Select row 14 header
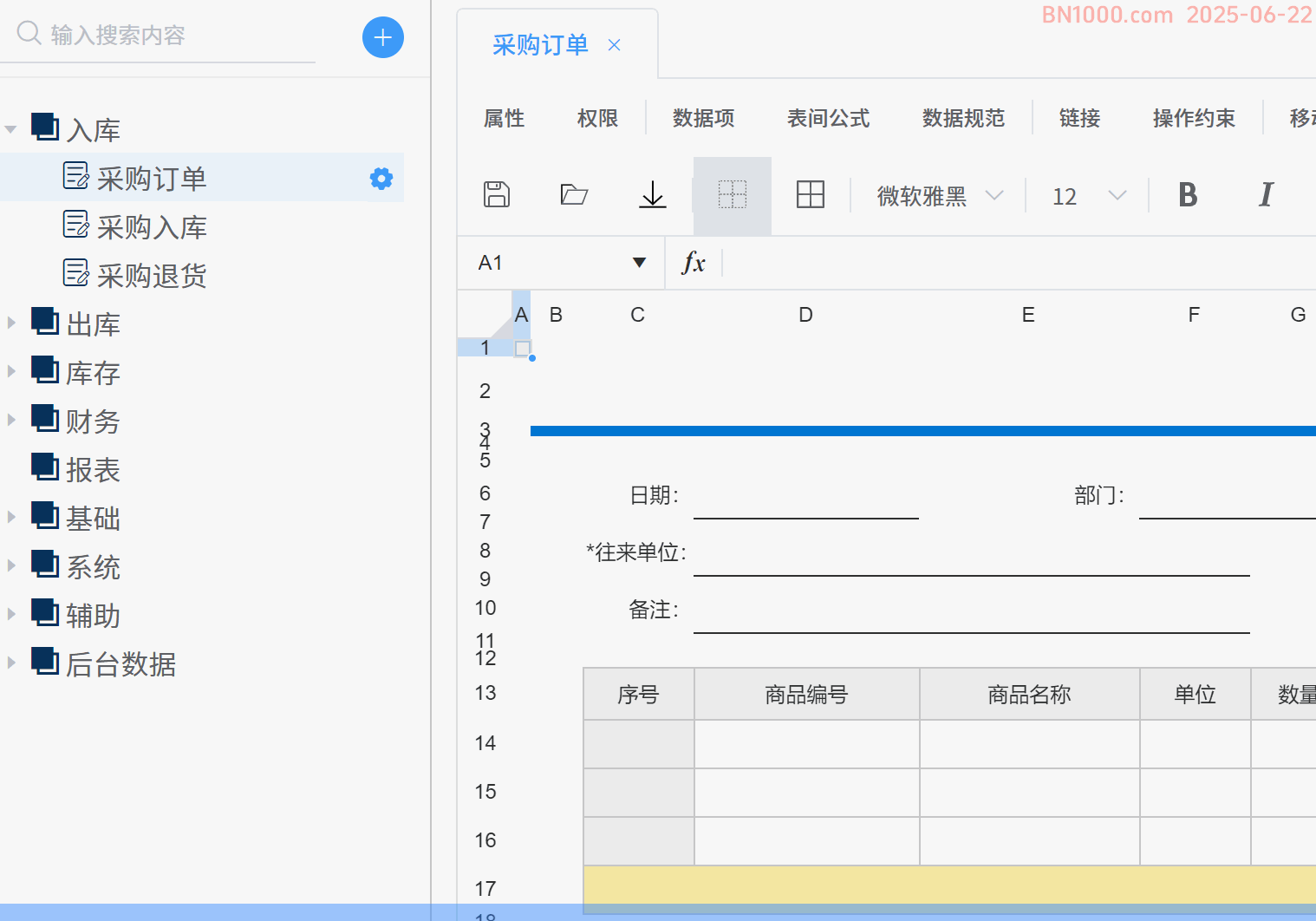1316x921 pixels. [x=485, y=743]
